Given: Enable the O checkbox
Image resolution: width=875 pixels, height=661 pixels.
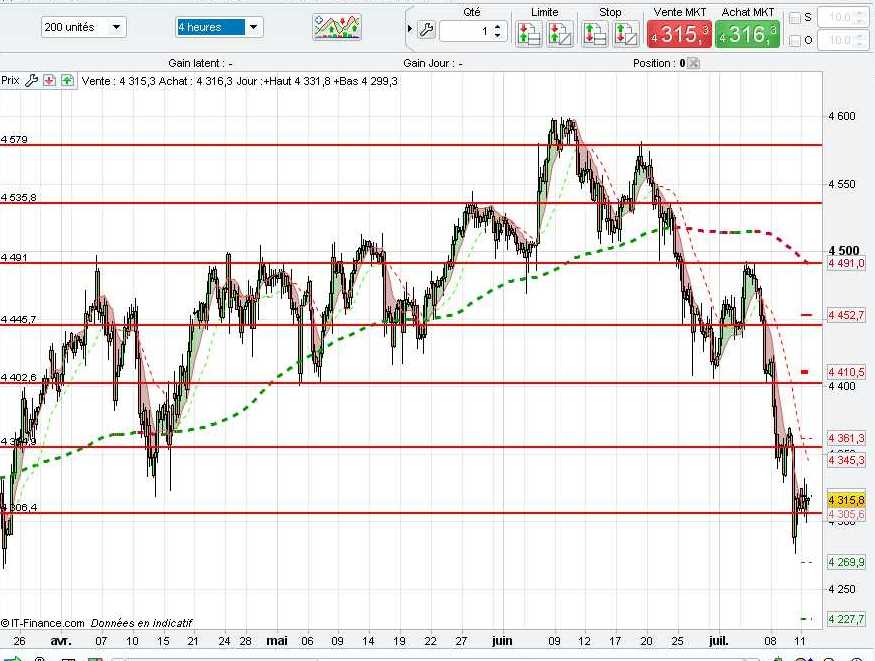Looking at the screenshot, I should tap(795, 41).
